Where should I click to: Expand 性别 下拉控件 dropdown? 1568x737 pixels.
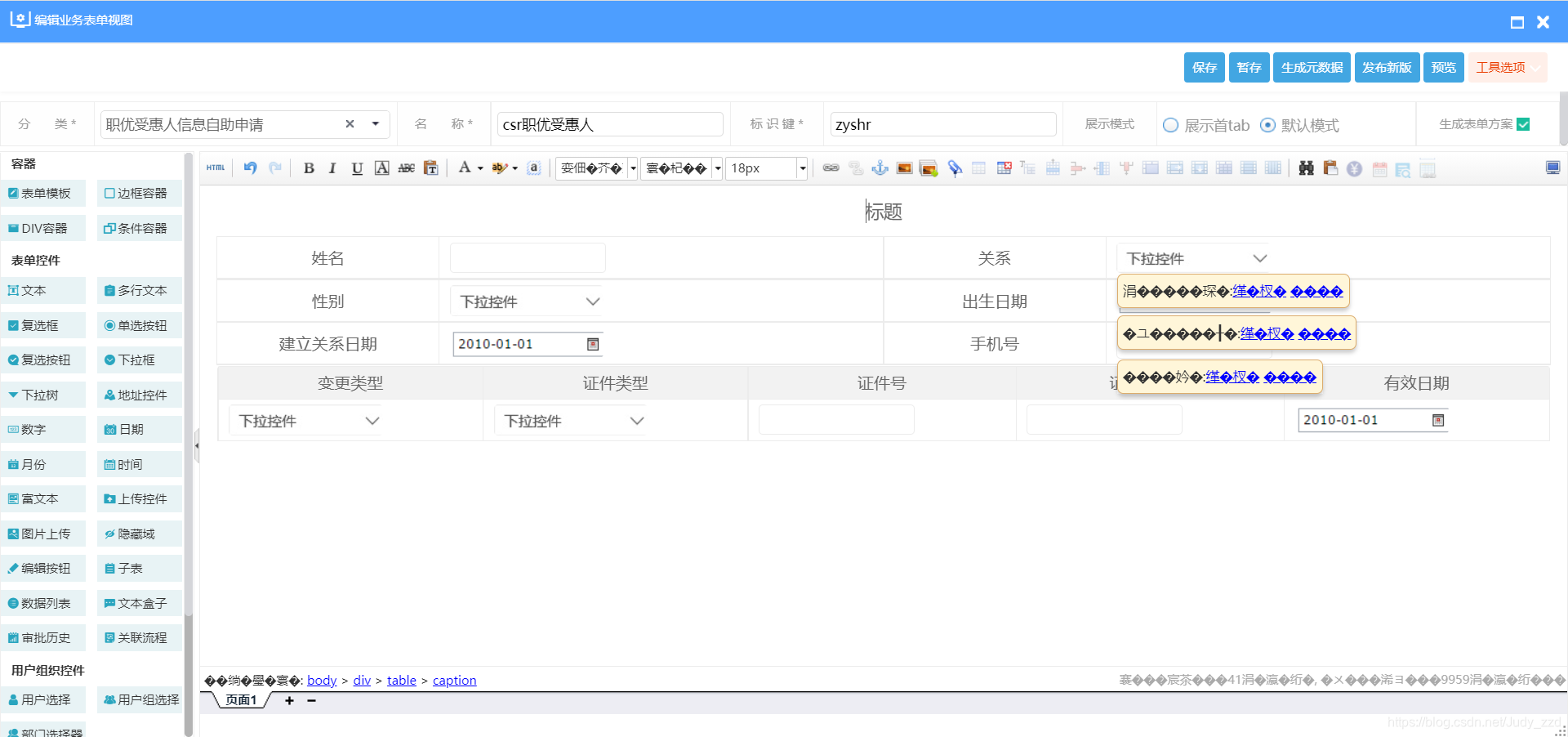point(593,301)
